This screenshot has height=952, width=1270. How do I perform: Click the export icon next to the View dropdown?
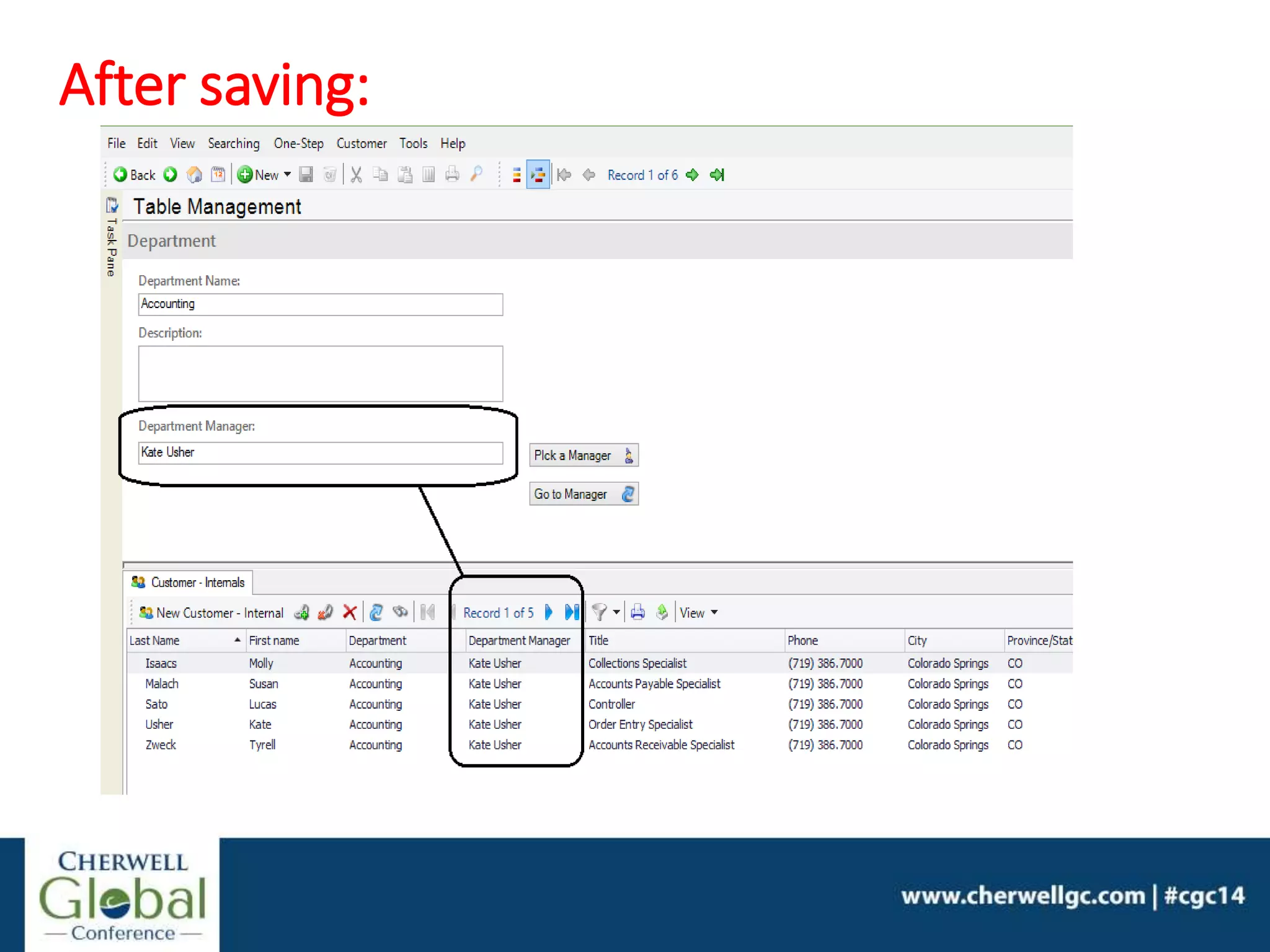click(x=662, y=612)
